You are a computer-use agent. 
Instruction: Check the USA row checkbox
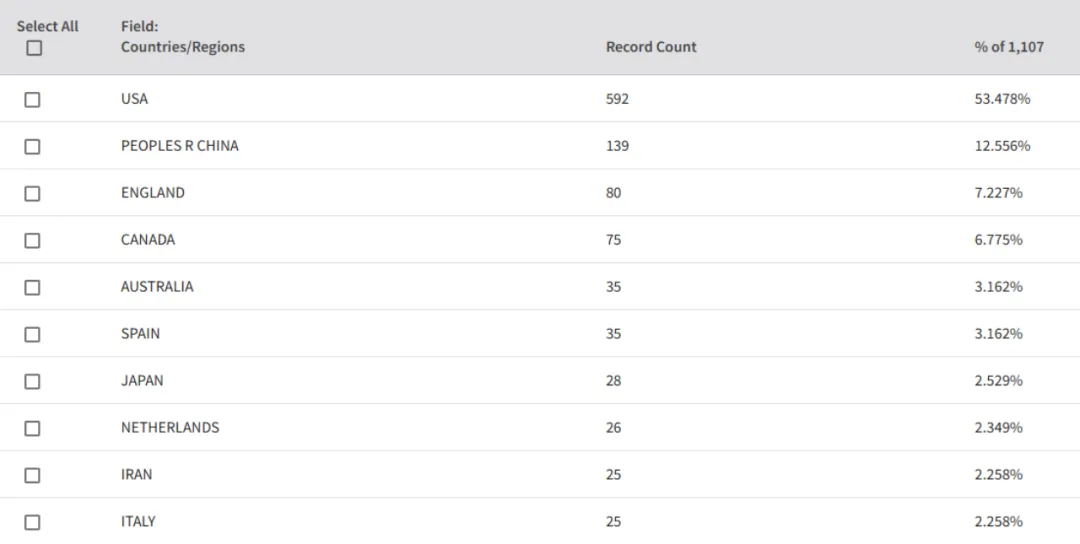pos(32,100)
